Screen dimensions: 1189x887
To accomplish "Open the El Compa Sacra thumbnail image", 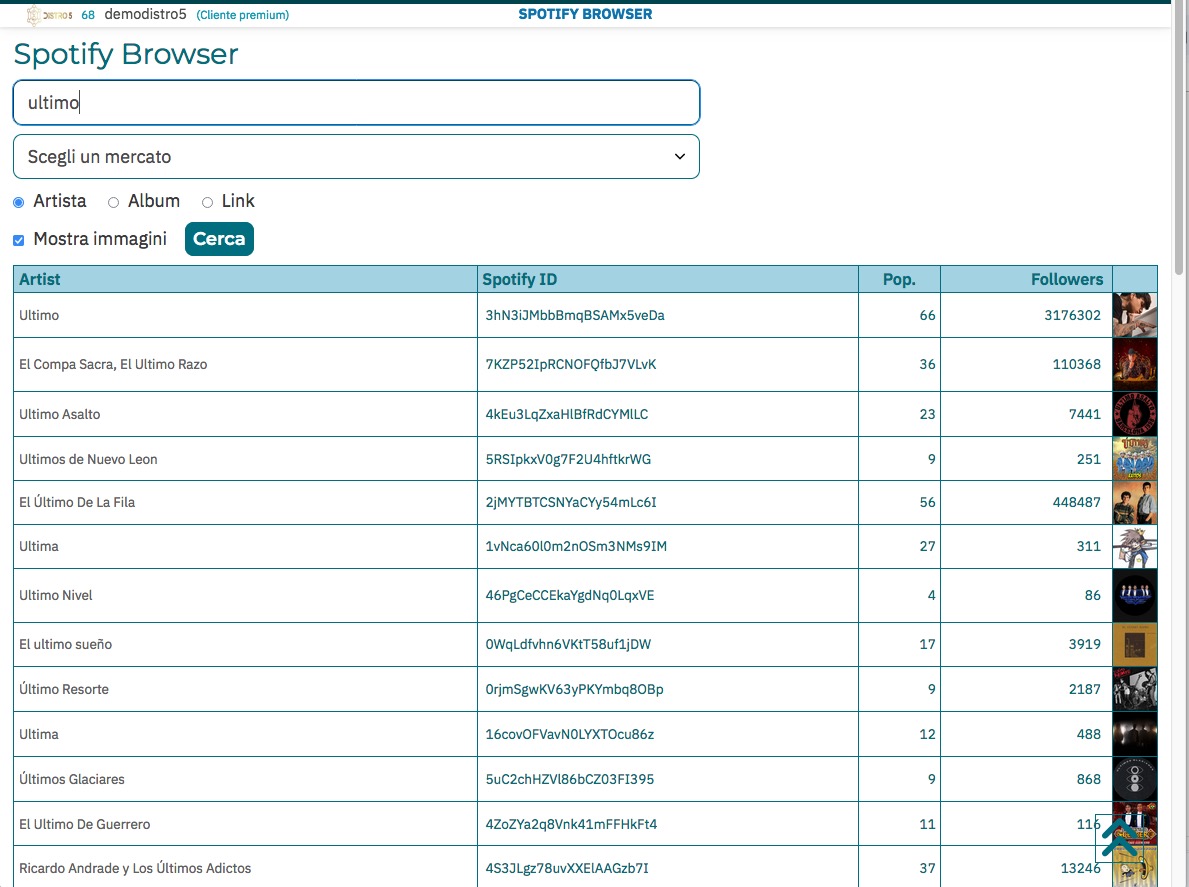I will coord(1134,364).
